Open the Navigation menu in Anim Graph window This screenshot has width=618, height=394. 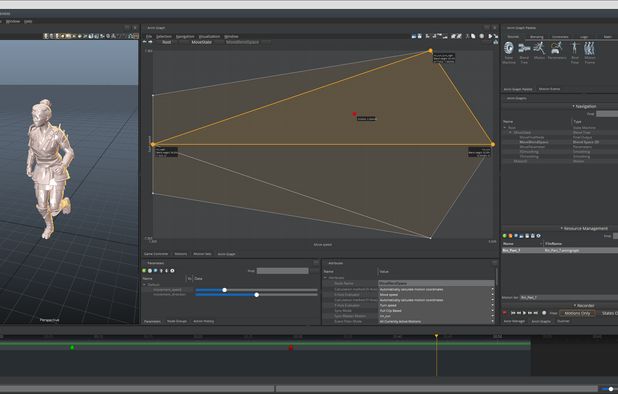(185, 36)
